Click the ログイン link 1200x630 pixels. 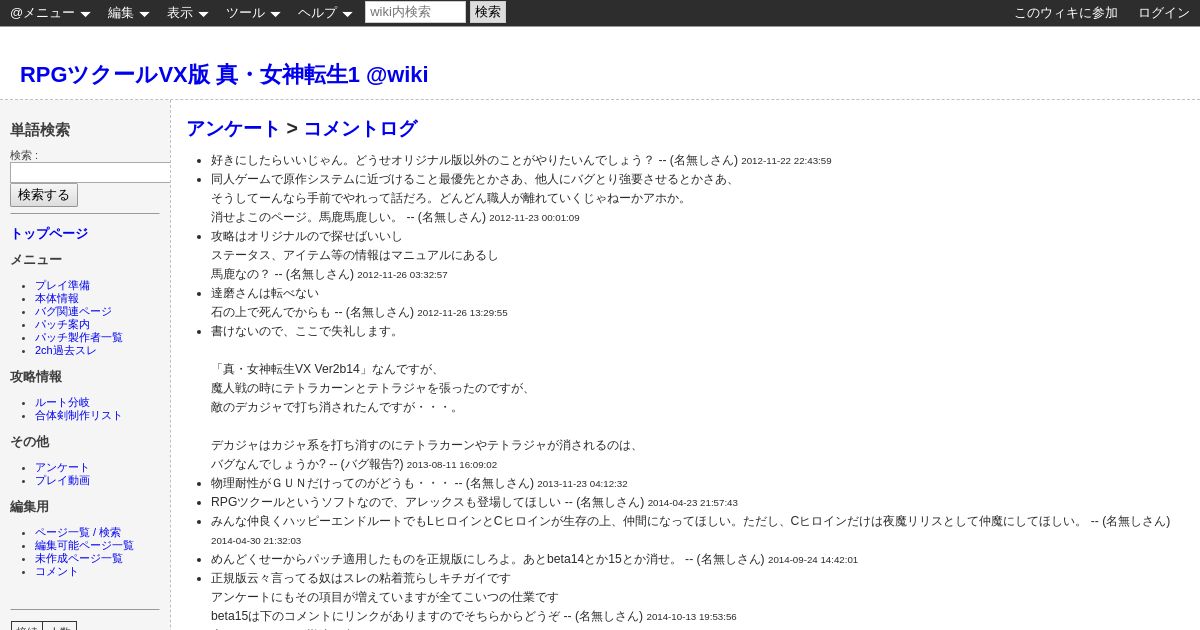pyautogui.click(x=1164, y=13)
